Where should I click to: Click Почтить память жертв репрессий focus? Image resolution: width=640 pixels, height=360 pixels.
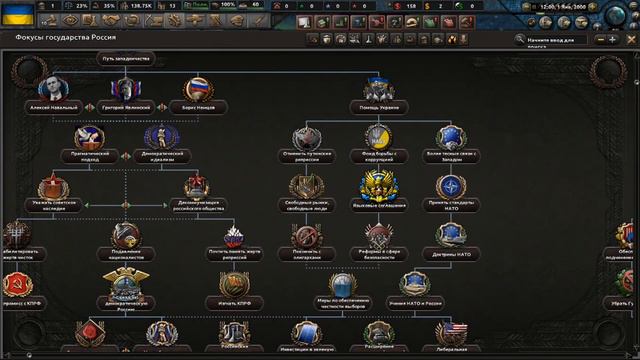coord(234,236)
